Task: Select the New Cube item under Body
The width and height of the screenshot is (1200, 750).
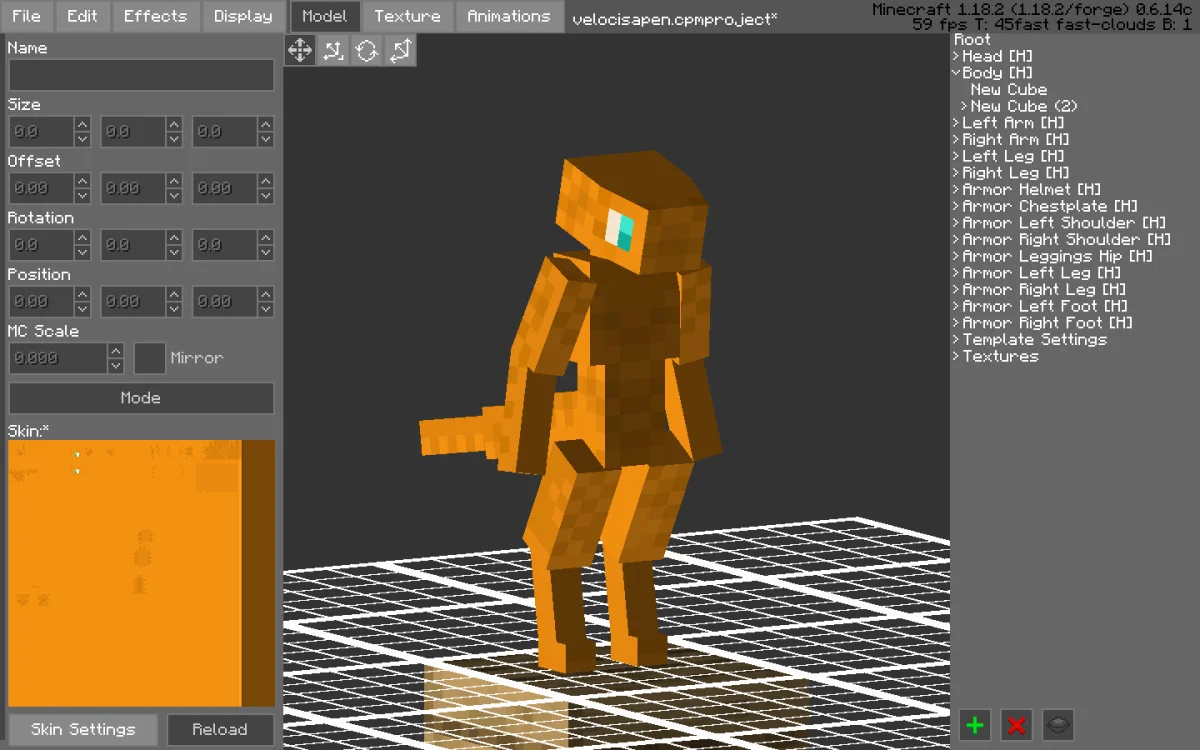Action: 1009,90
